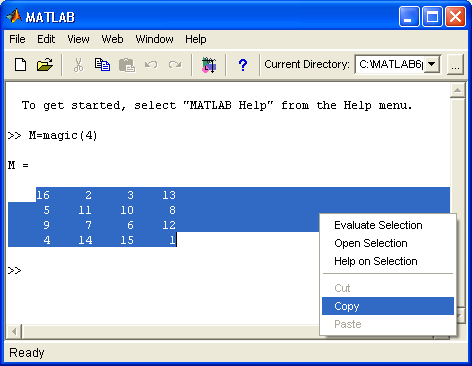Click the New M-file icon
This screenshot has height=366, width=472.
tap(21, 65)
